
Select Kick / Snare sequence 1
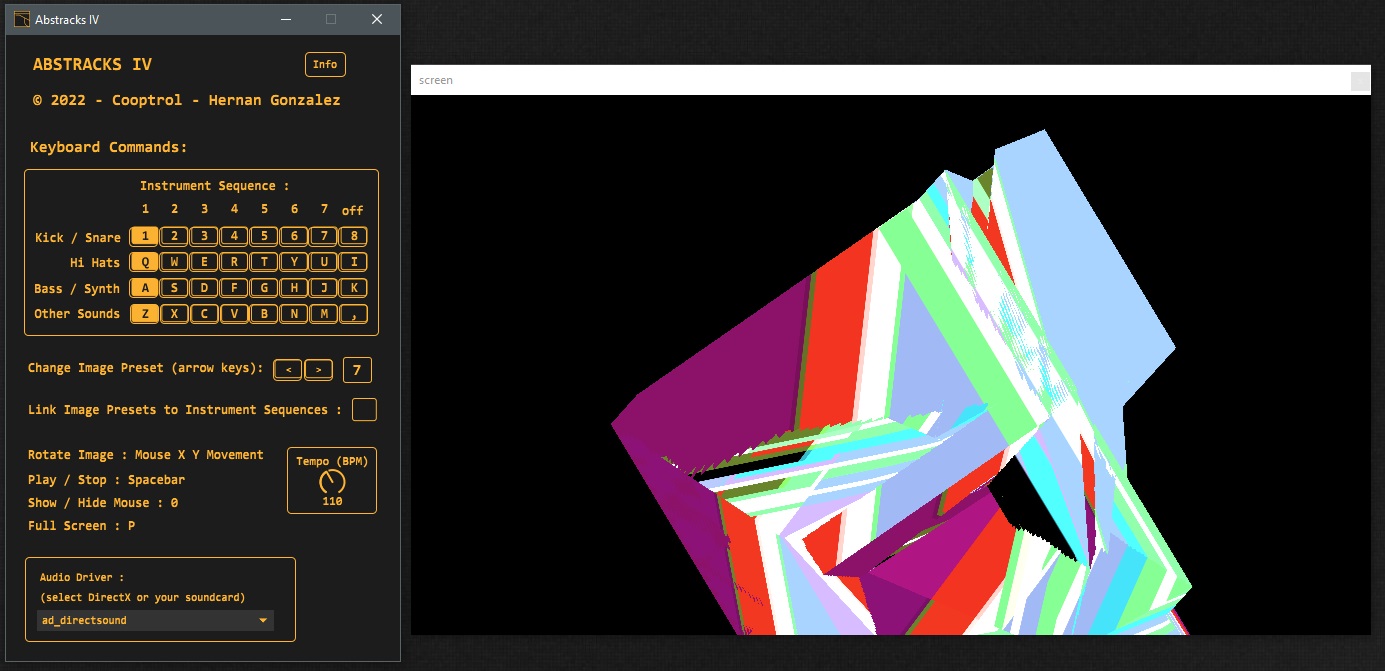pos(145,237)
